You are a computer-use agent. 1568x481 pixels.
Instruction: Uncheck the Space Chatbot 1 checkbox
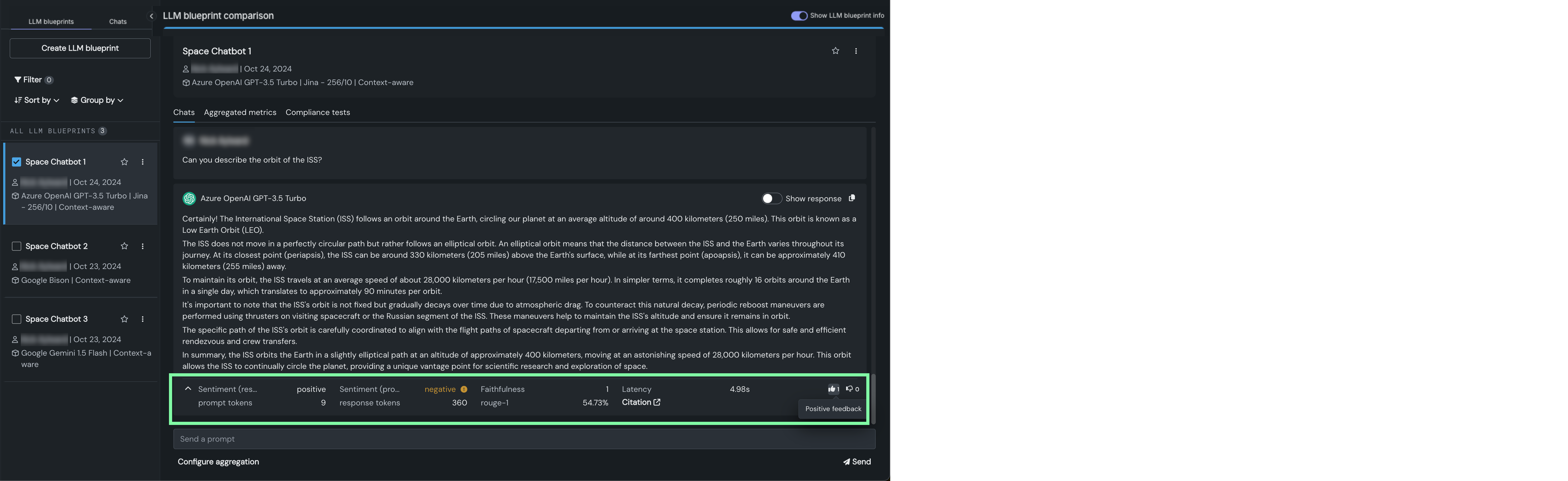(x=16, y=162)
